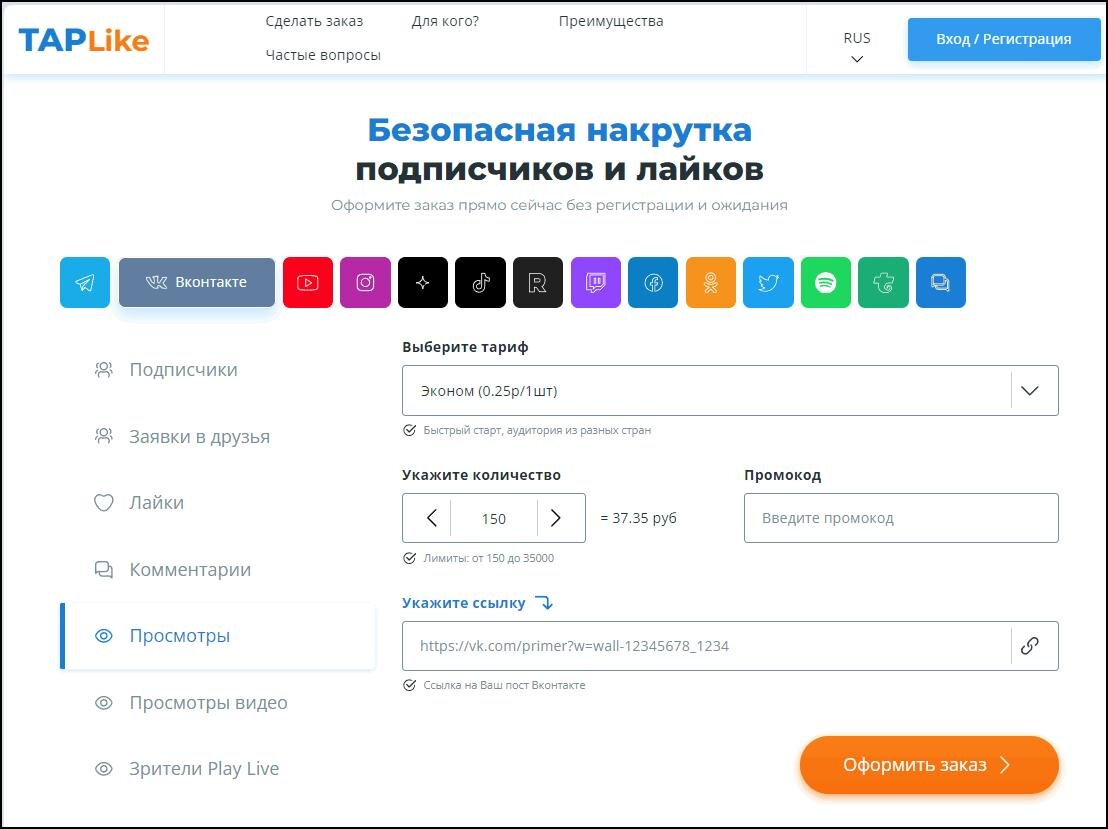Screen dimensions: 1108x829
Task: Choose the YouTube platform icon
Action: click(307, 283)
